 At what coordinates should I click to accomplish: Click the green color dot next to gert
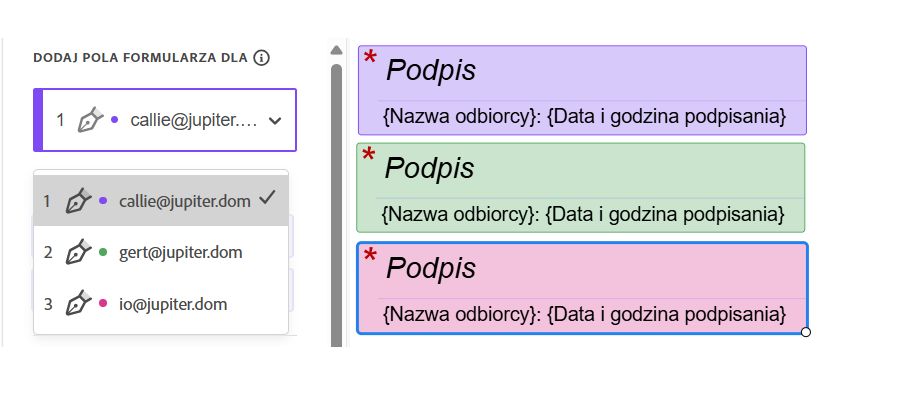(104, 252)
